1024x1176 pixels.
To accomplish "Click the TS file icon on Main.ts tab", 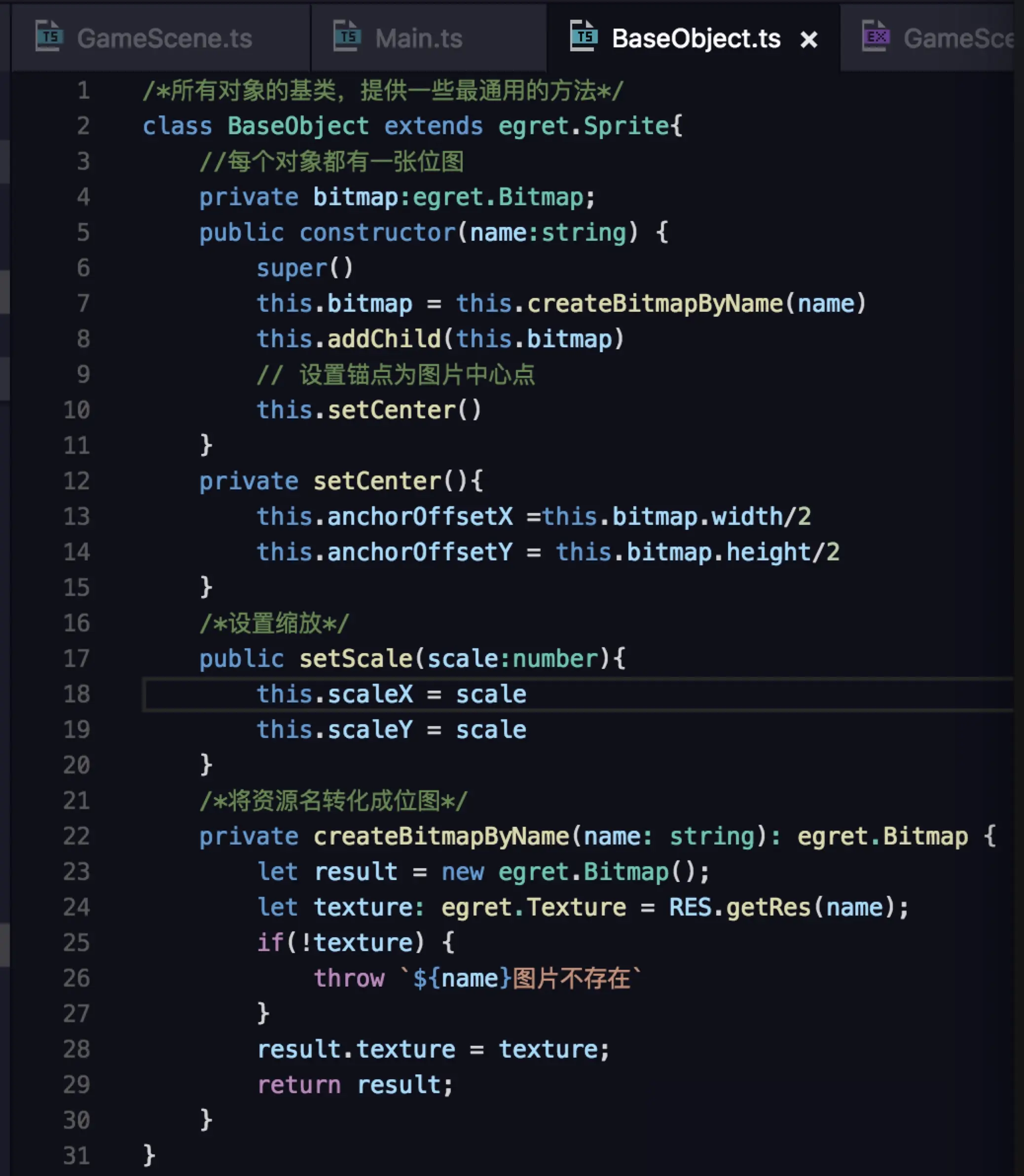I will [x=347, y=37].
